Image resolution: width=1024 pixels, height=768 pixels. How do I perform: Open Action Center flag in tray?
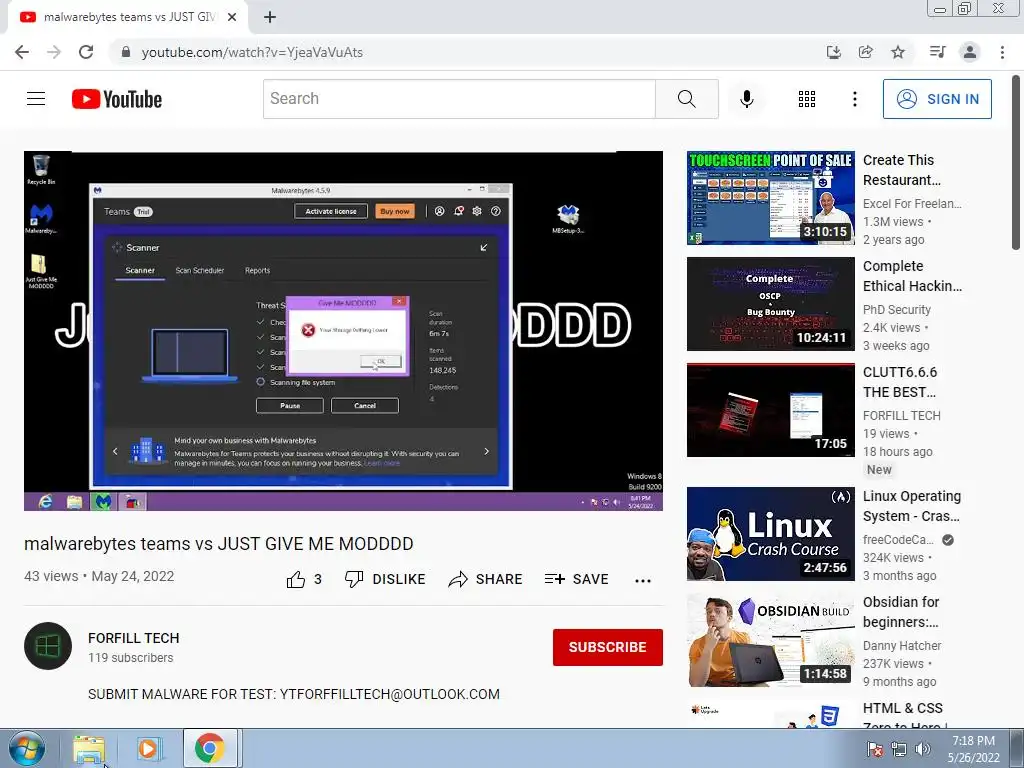point(874,749)
